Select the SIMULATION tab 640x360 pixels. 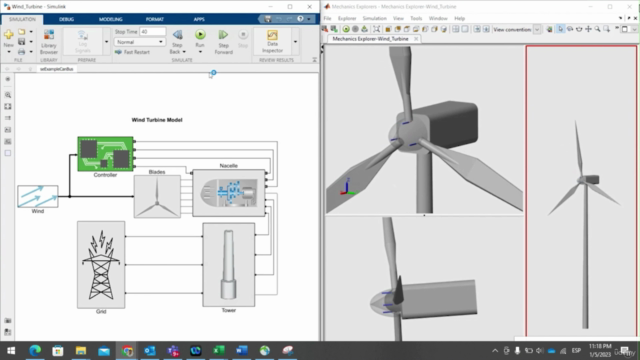point(22,19)
